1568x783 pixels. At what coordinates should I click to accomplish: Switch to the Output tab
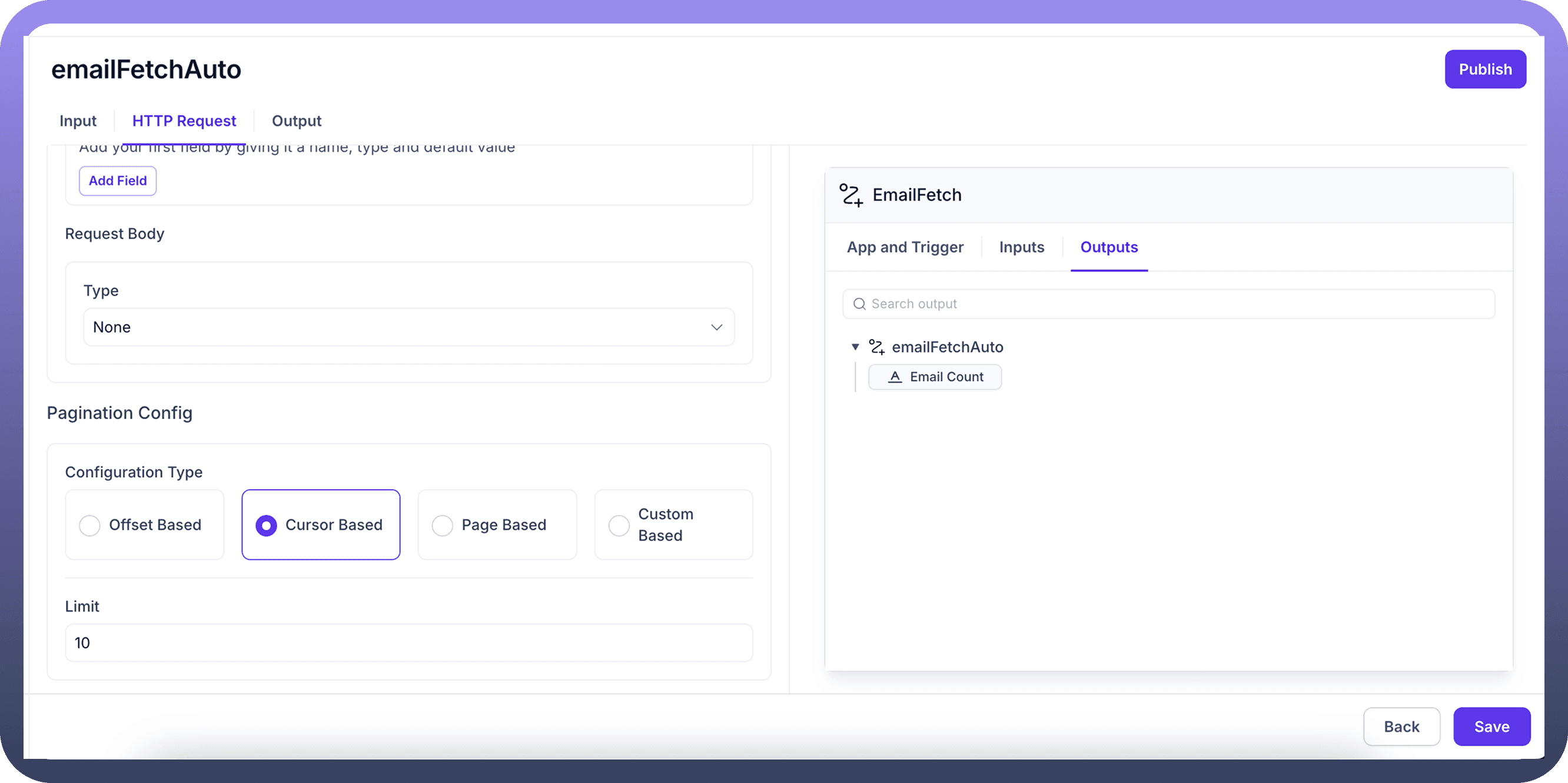pyautogui.click(x=297, y=121)
